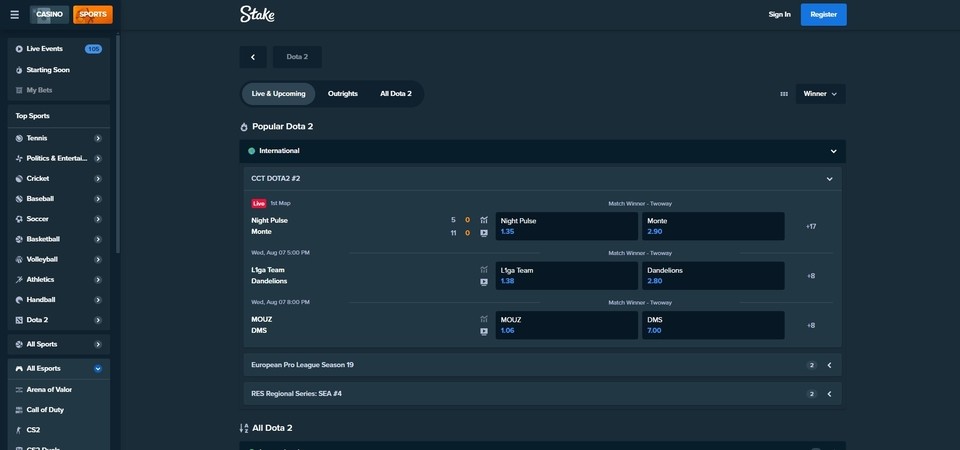Viewport: 960px width, 450px height.
Task: Bet on Dandelions at 2.80
Action: click(x=713, y=276)
